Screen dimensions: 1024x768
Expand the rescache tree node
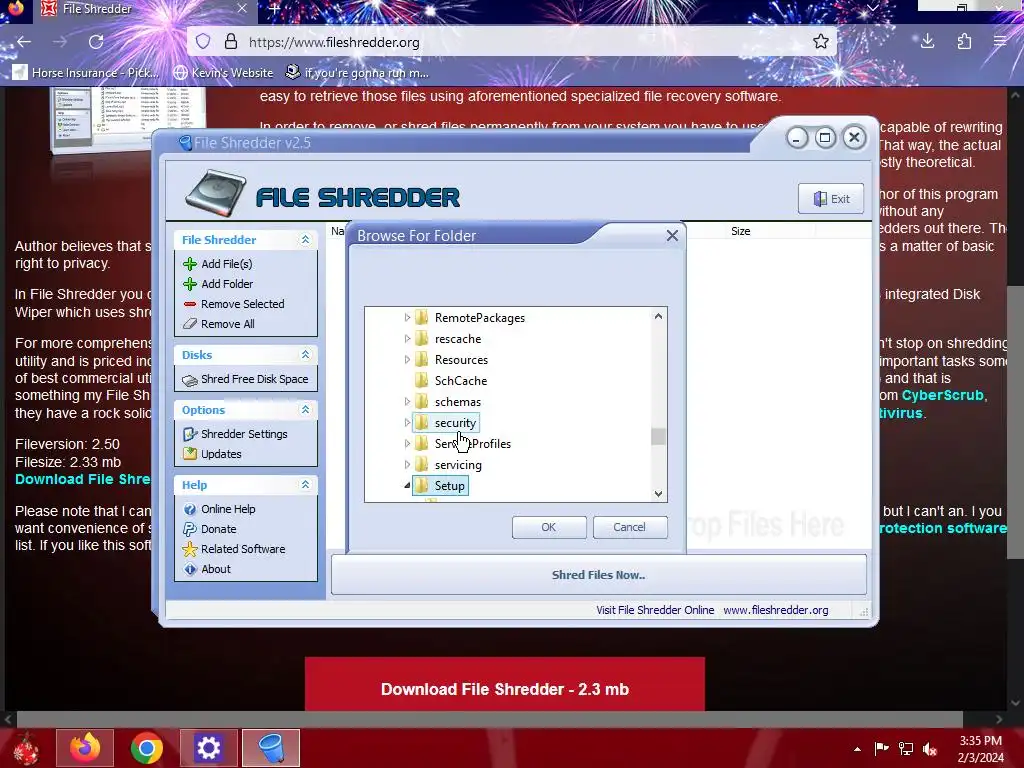(x=407, y=339)
